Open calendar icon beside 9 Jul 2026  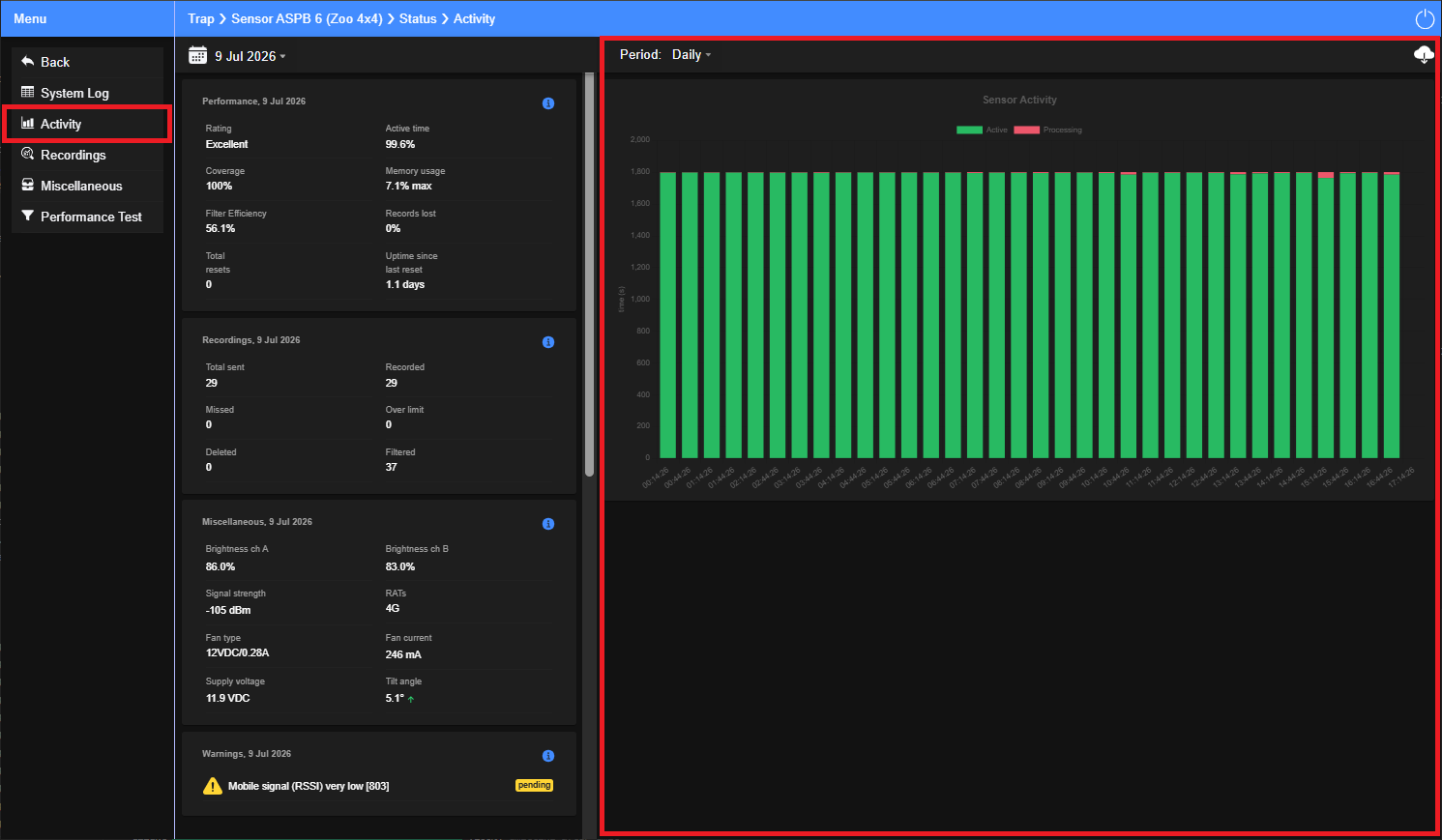[197, 55]
